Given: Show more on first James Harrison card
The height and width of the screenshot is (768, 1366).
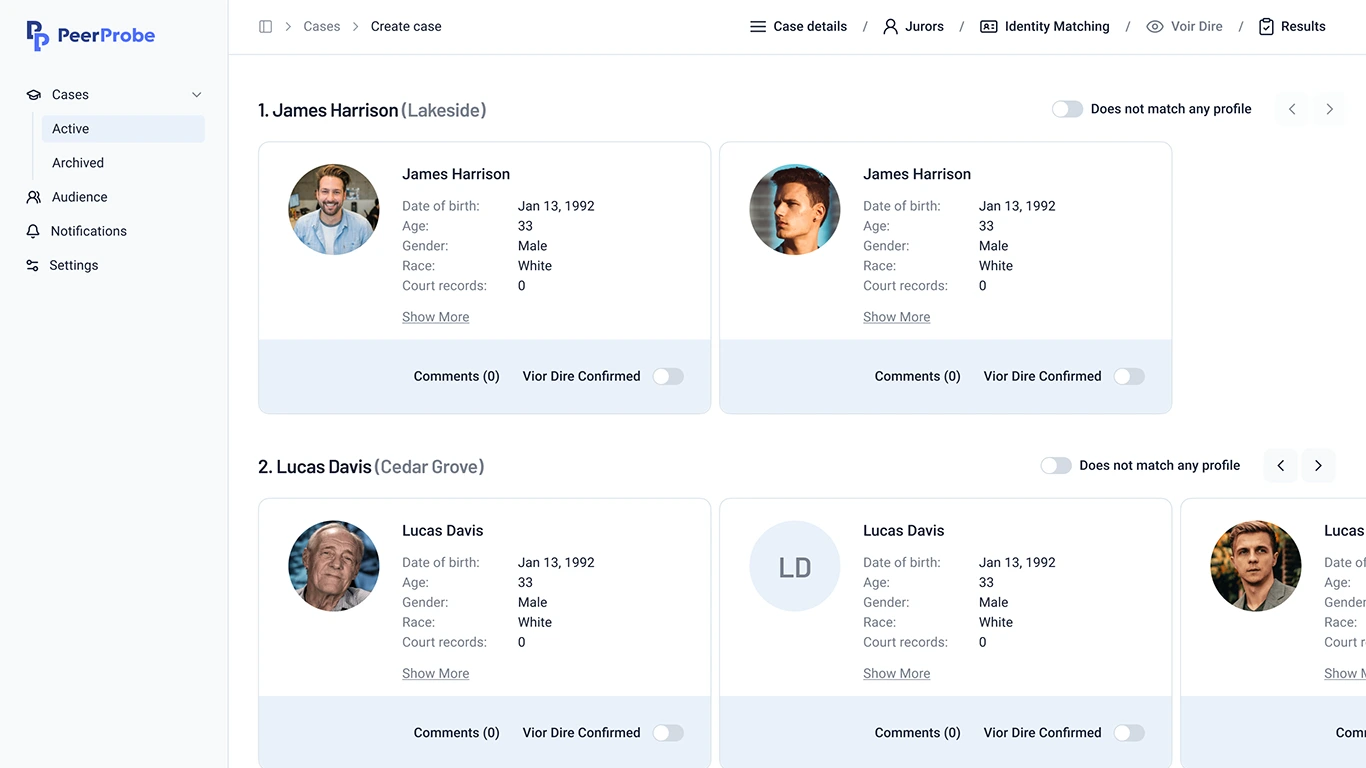Looking at the screenshot, I should click(x=435, y=317).
